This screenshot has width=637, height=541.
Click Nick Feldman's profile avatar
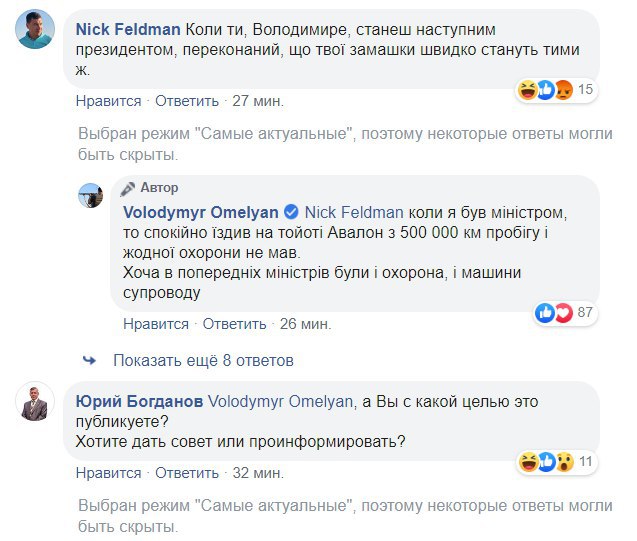coord(35,29)
